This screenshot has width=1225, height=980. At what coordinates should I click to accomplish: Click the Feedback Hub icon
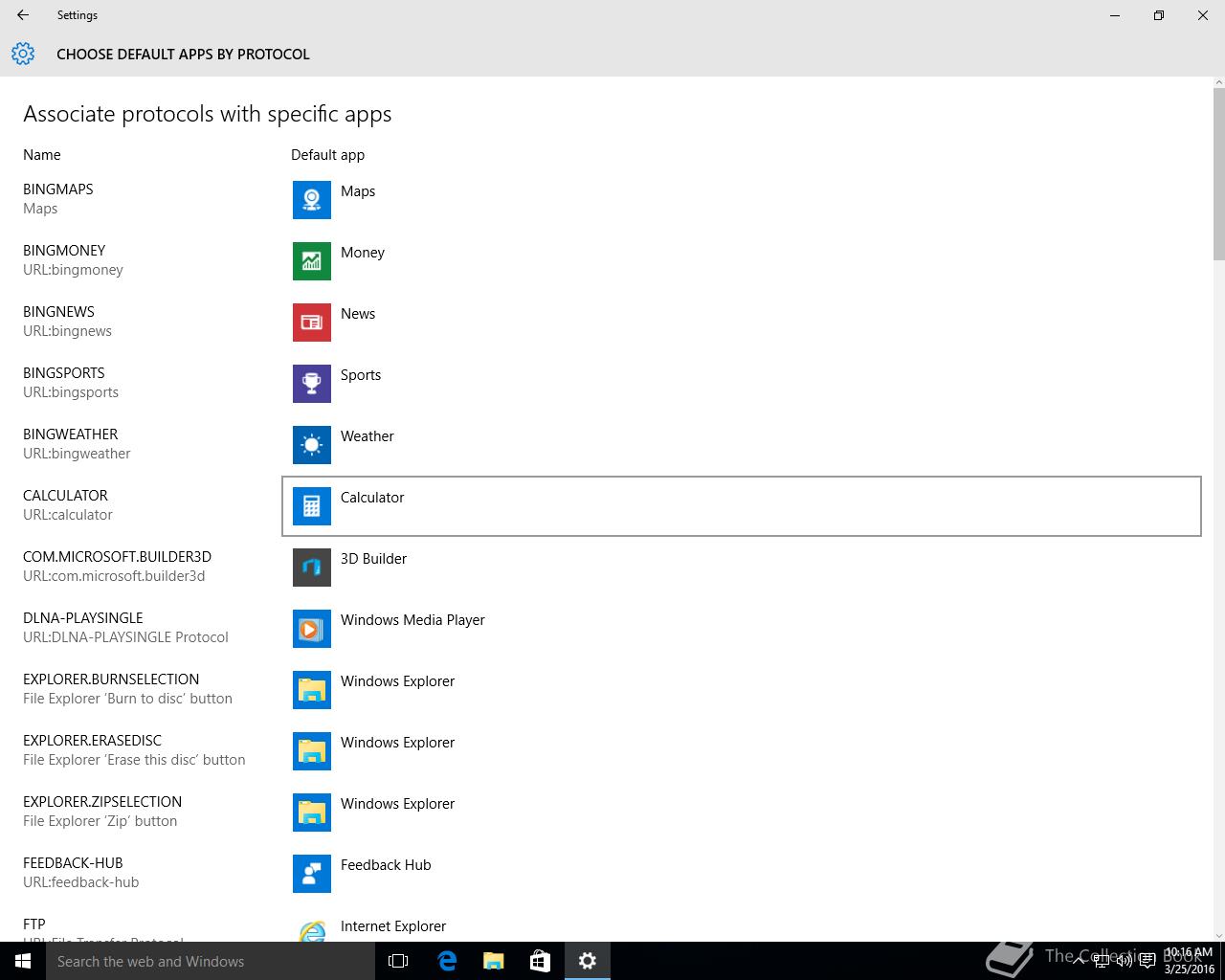[x=312, y=874]
